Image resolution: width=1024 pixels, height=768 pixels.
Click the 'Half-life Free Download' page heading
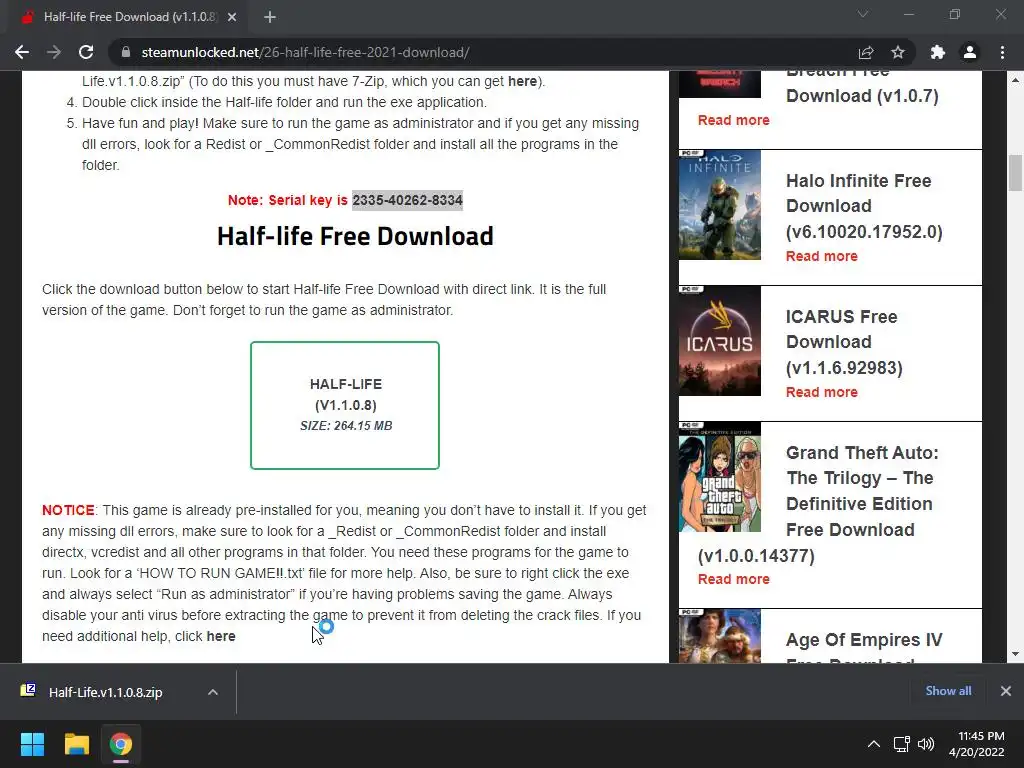pyautogui.click(x=355, y=236)
